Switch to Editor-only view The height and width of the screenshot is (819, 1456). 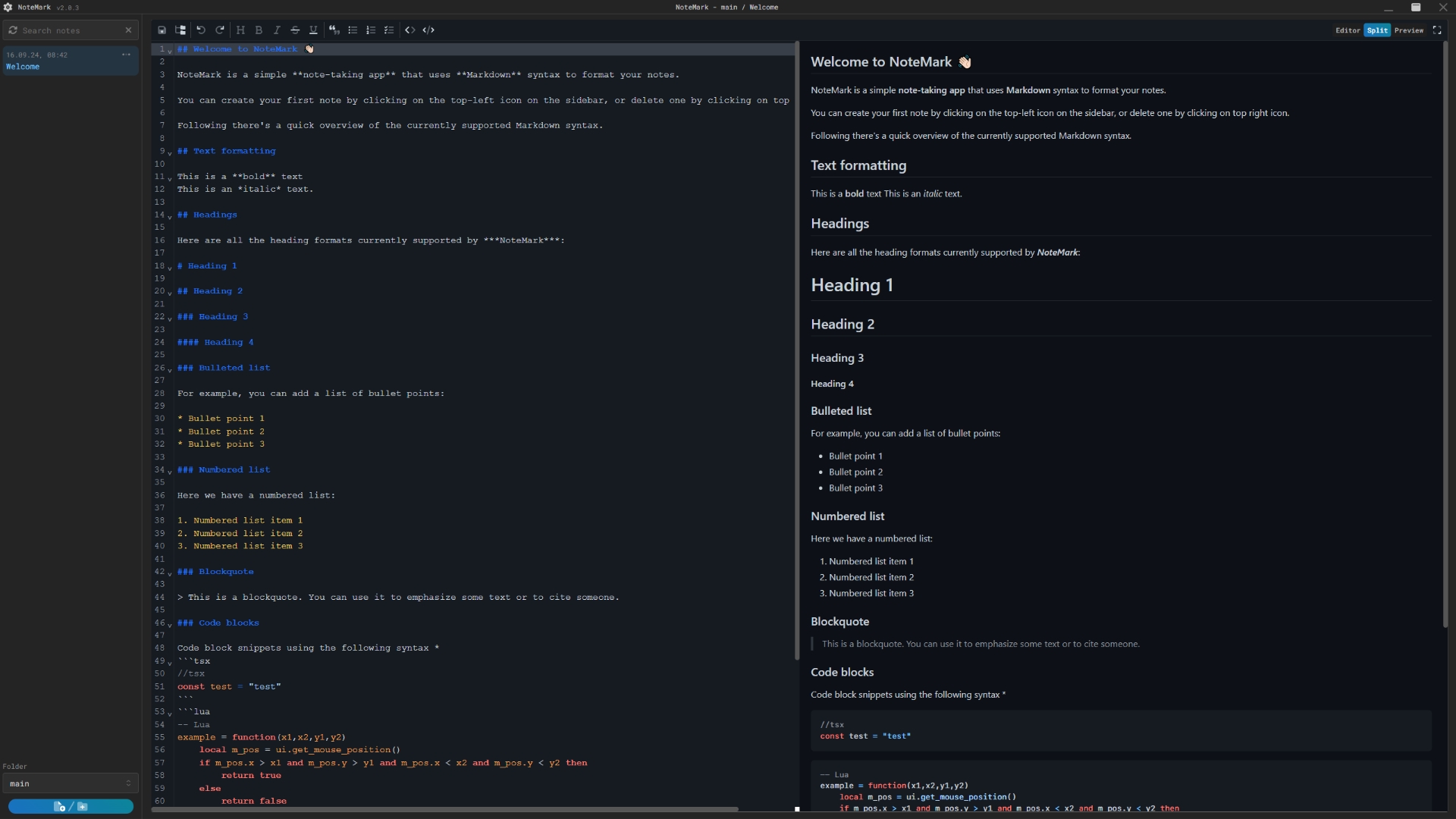pos(1348,30)
